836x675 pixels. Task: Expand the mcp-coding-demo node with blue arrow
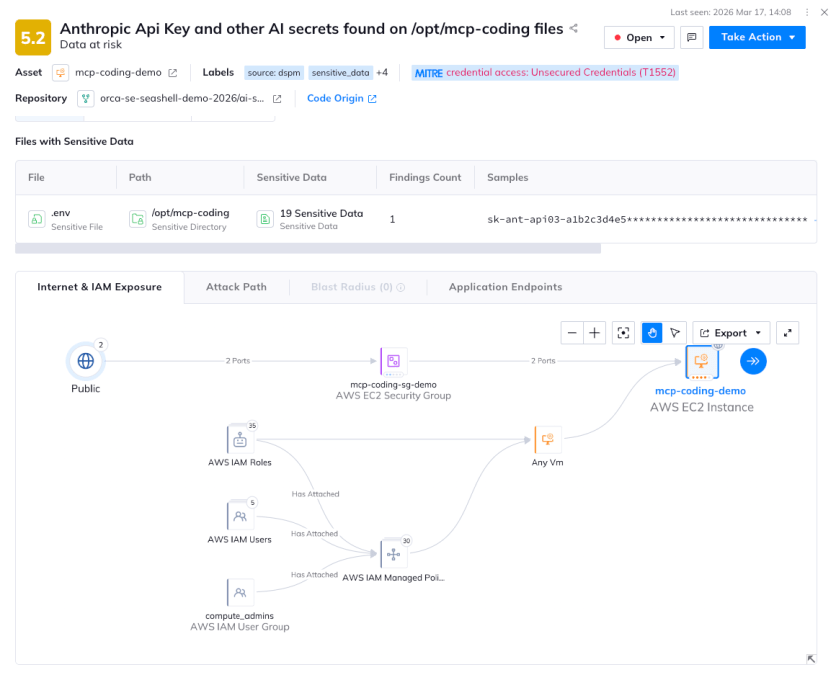point(753,361)
